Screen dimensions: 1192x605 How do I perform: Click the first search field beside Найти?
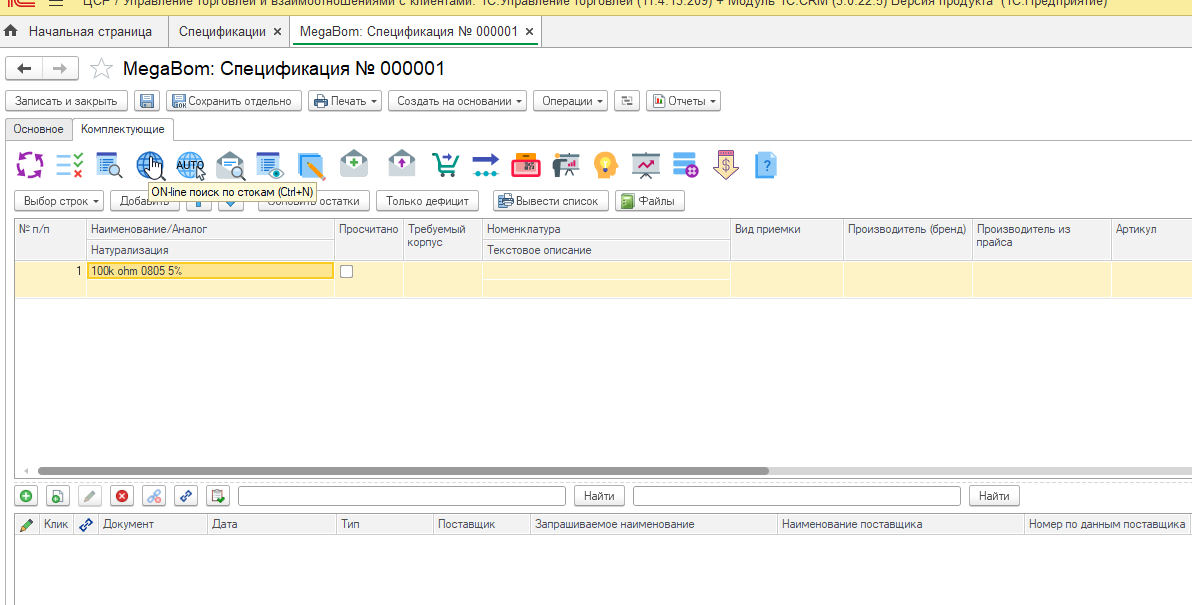pos(403,496)
